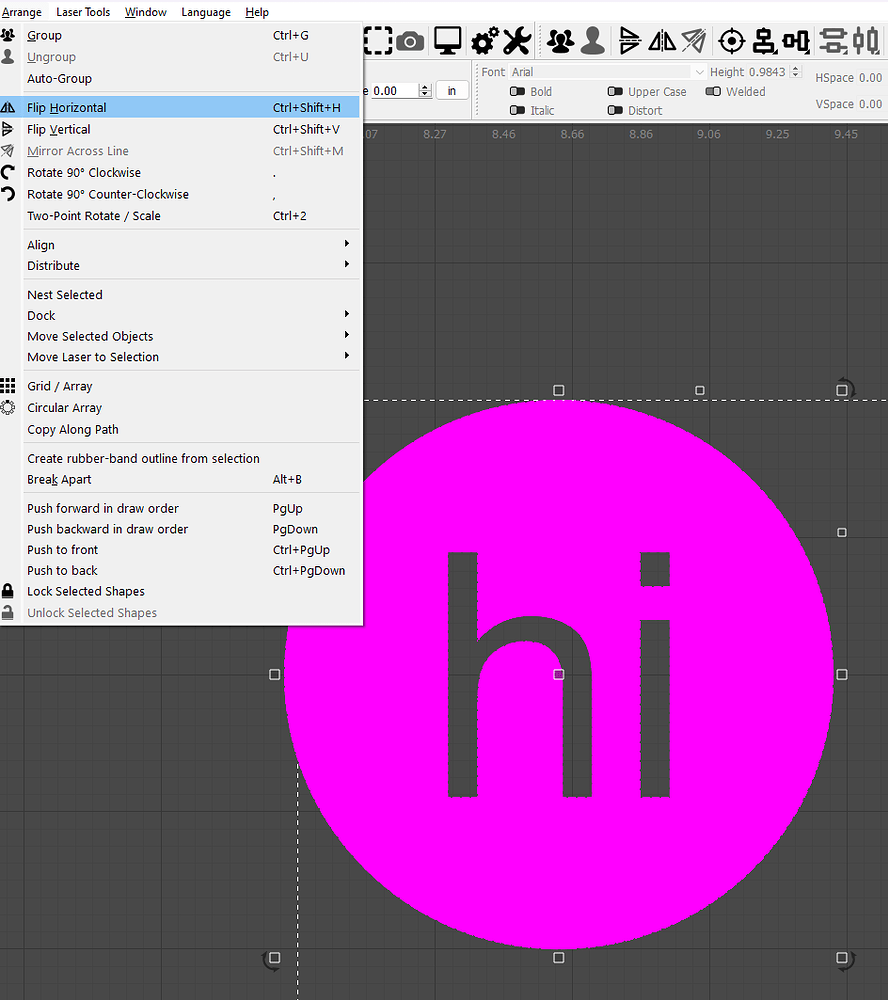This screenshot has height=1000, width=888.
Task: Click the Lock Selected Shapes padlock icon
Action: click(8, 591)
